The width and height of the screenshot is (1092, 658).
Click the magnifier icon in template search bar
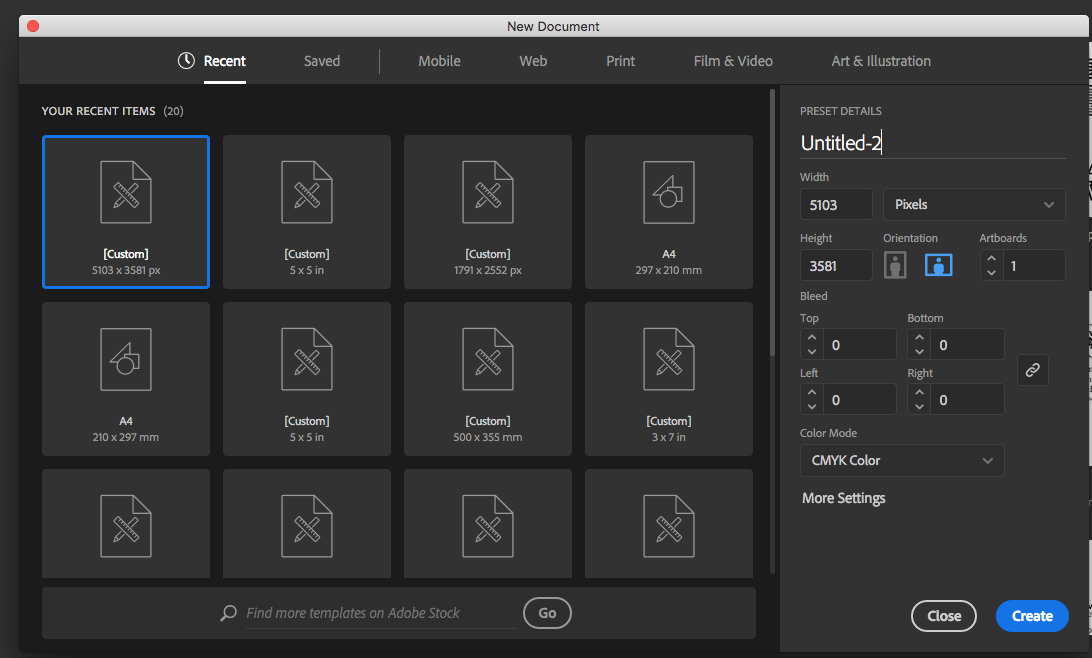click(228, 613)
